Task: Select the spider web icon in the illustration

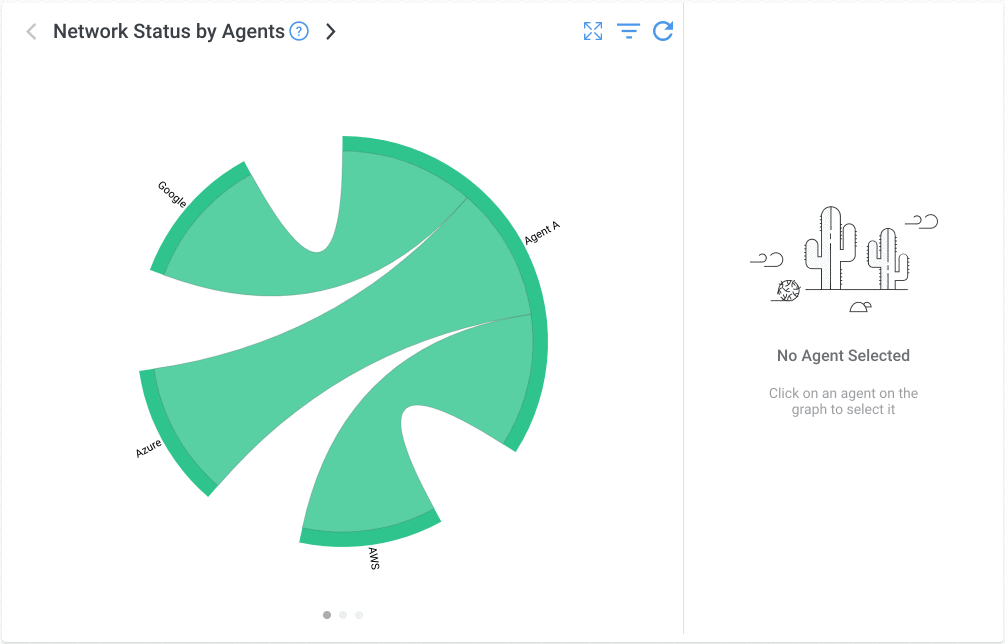Action: 789,291
